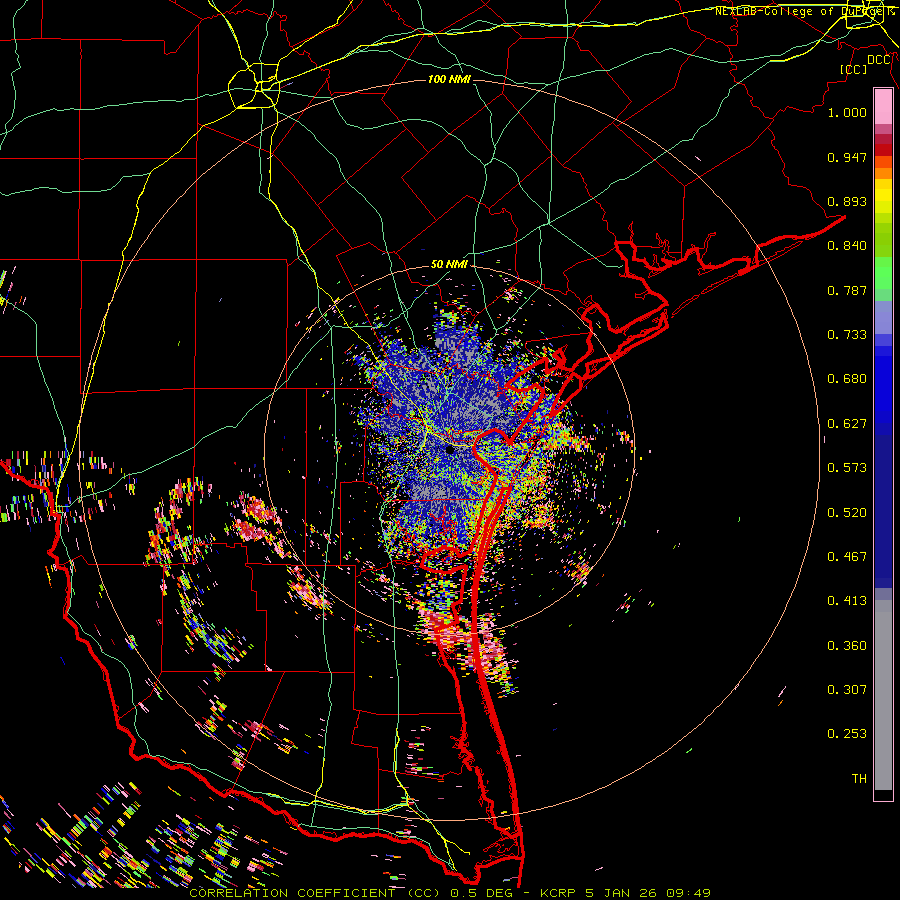Click the [CC] legend unit label
This screenshot has width=900, height=900.
pos(854,69)
